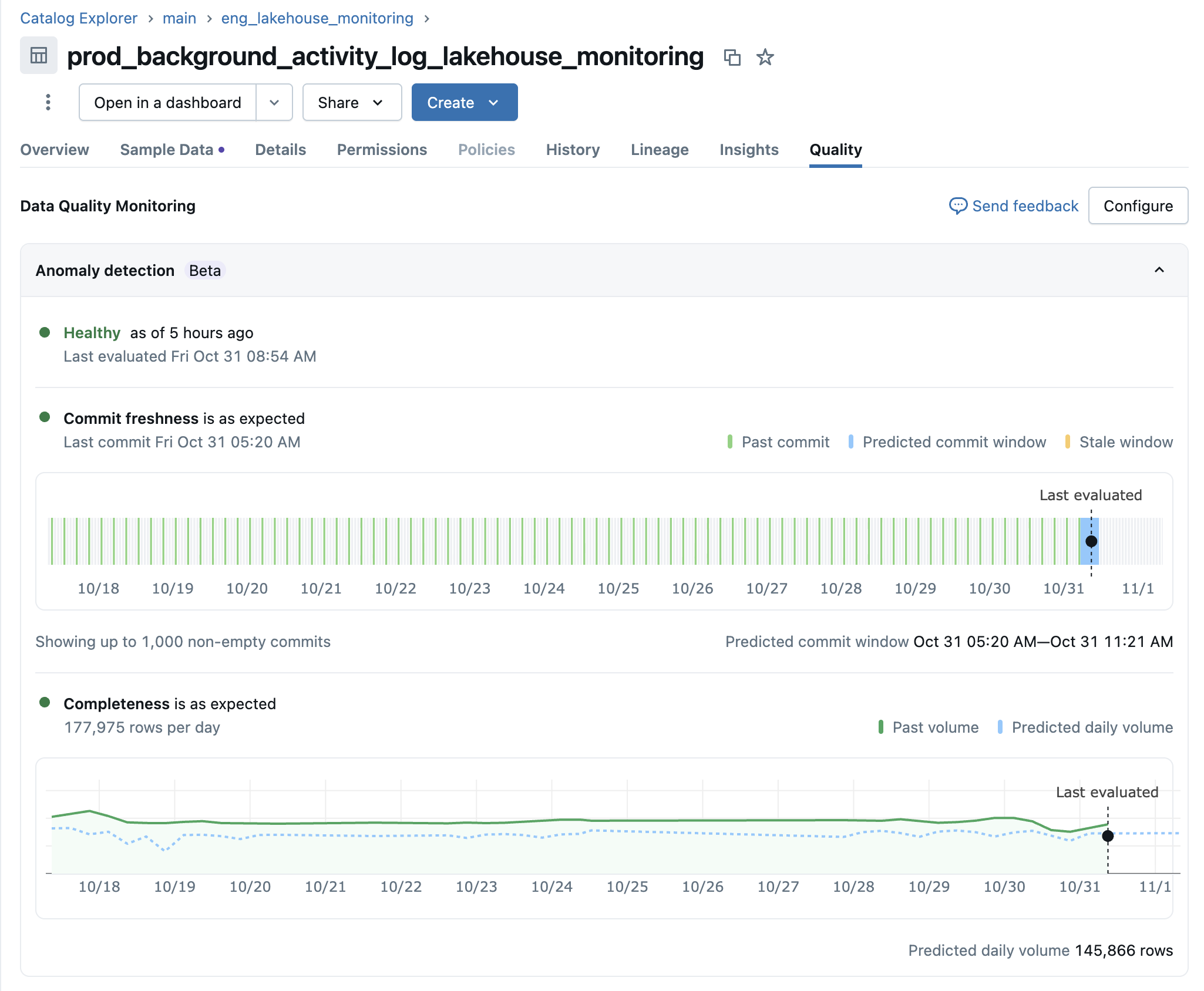Click the table icon beside title
This screenshot has width=1204, height=991.
coord(39,56)
